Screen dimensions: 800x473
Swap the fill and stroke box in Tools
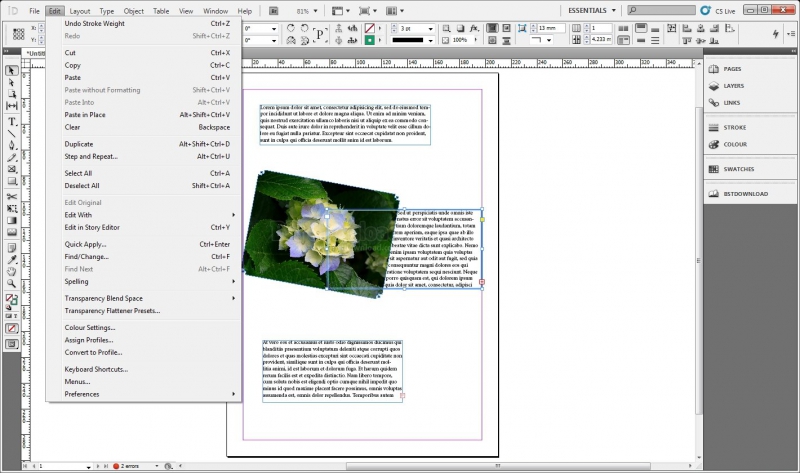coord(15,295)
